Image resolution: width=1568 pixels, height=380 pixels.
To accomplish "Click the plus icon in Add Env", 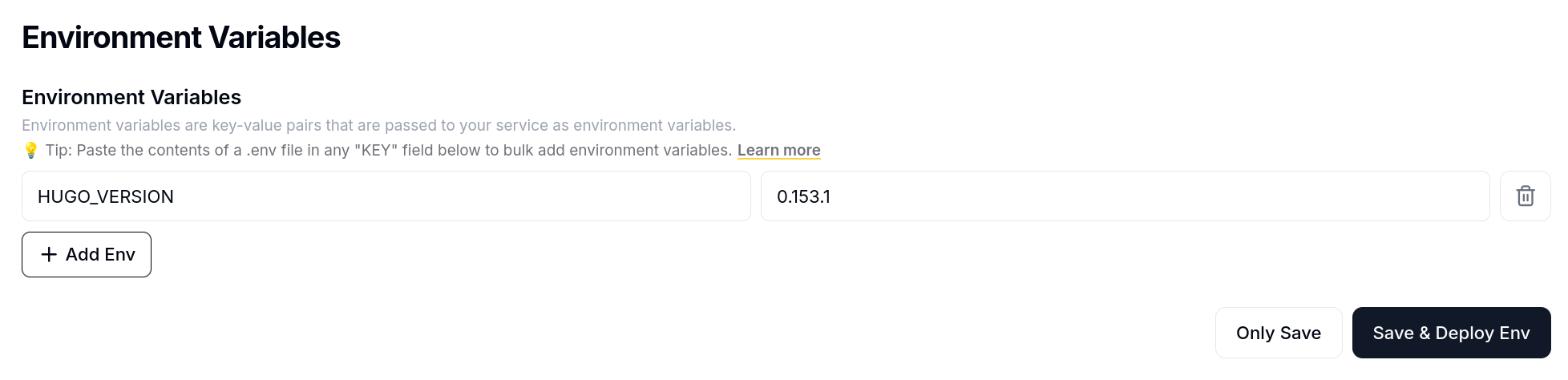I will tap(49, 254).
